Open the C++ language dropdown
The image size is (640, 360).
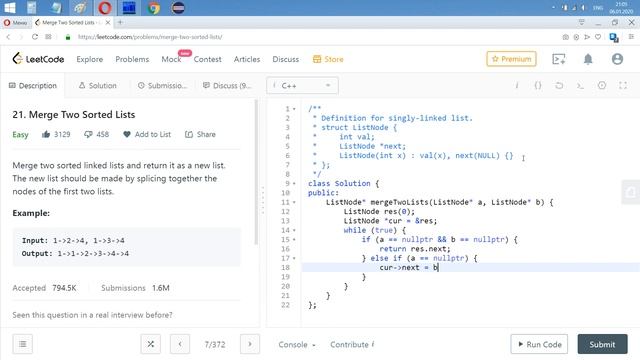point(302,86)
